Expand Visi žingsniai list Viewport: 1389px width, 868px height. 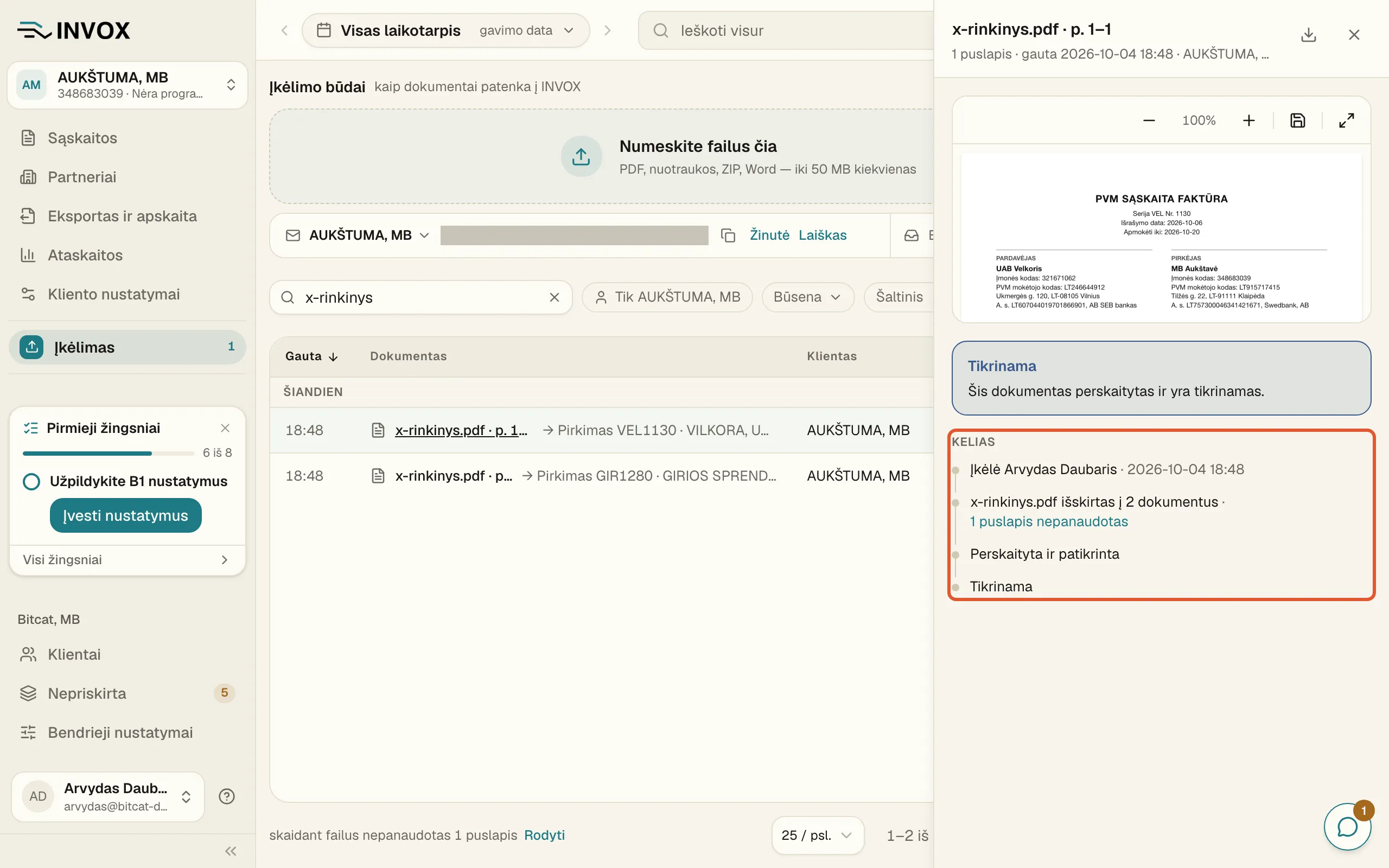point(128,560)
